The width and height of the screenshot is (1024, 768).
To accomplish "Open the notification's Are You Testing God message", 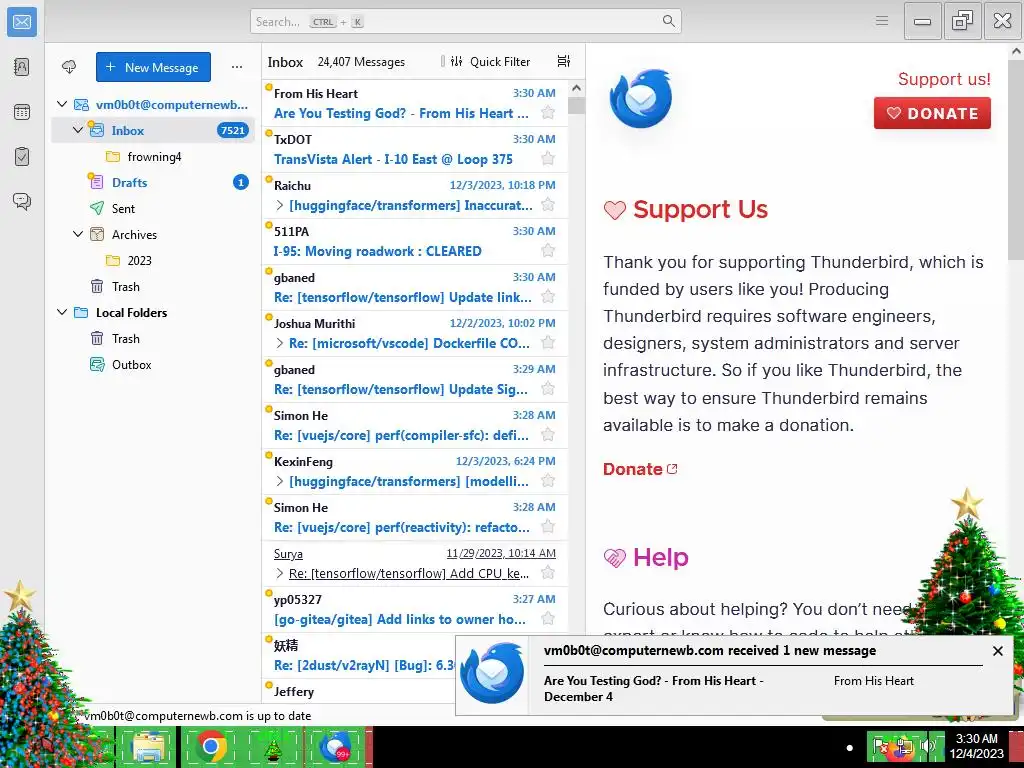I will [x=653, y=688].
